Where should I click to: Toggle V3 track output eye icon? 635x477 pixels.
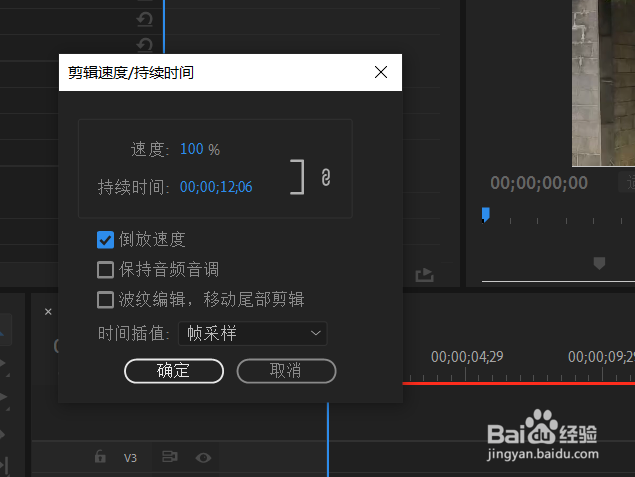pos(203,458)
